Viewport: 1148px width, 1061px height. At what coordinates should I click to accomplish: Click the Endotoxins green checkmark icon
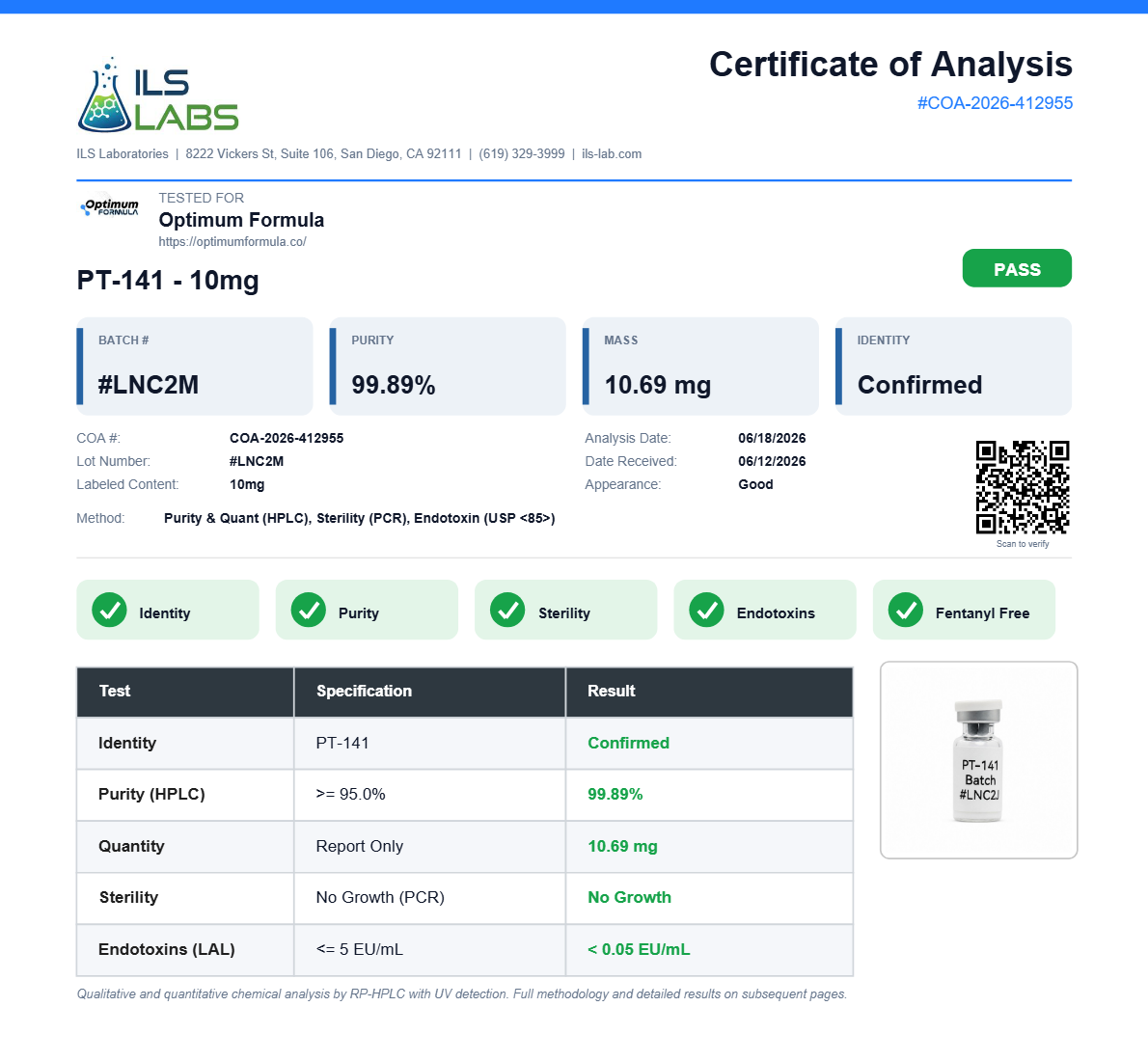coord(706,610)
